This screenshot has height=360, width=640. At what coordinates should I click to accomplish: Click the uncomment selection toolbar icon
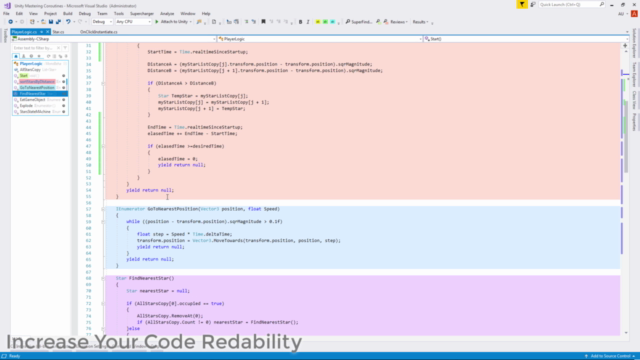click(253, 22)
